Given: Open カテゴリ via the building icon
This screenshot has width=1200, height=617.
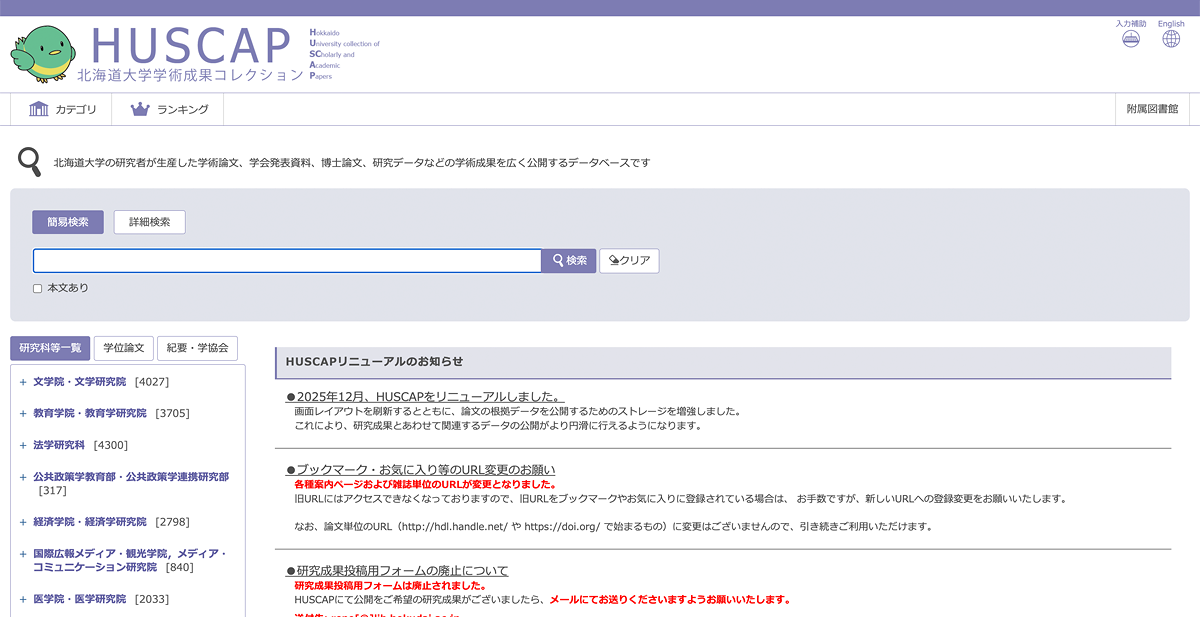Looking at the screenshot, I should coord(37,109).
